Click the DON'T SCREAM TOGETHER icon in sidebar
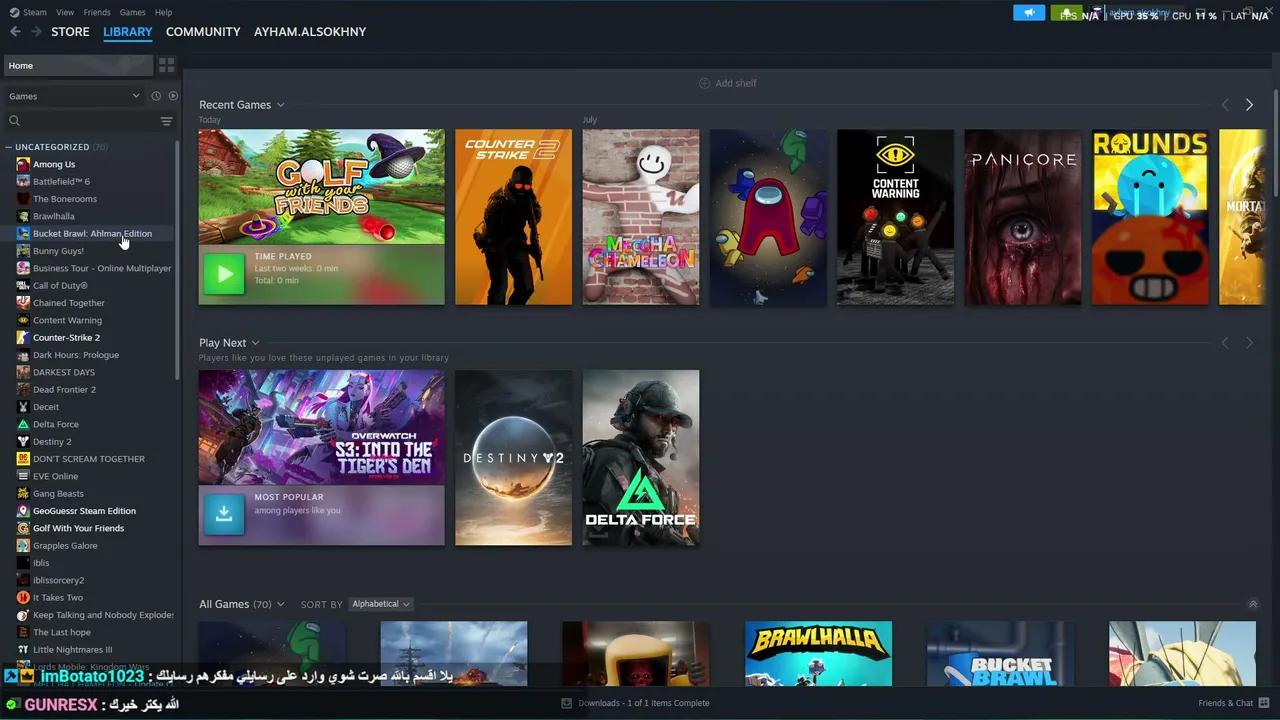This screenshot has width=1280, height=720. click(x=23, y=459)
